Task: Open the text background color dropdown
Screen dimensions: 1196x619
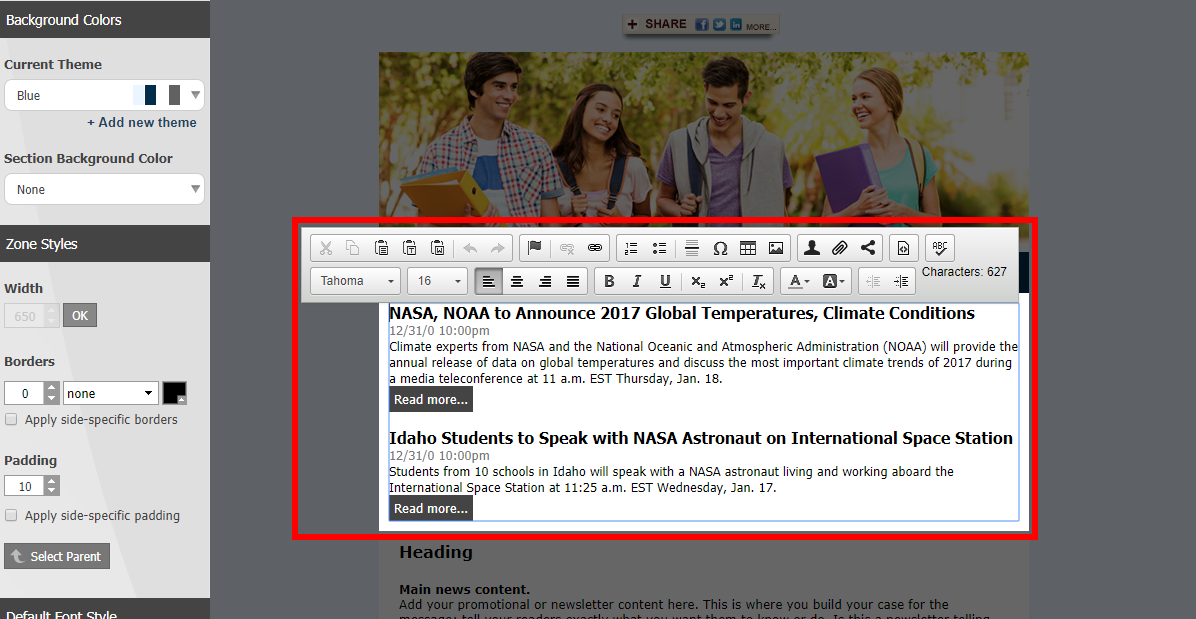Action: (834, 281)
